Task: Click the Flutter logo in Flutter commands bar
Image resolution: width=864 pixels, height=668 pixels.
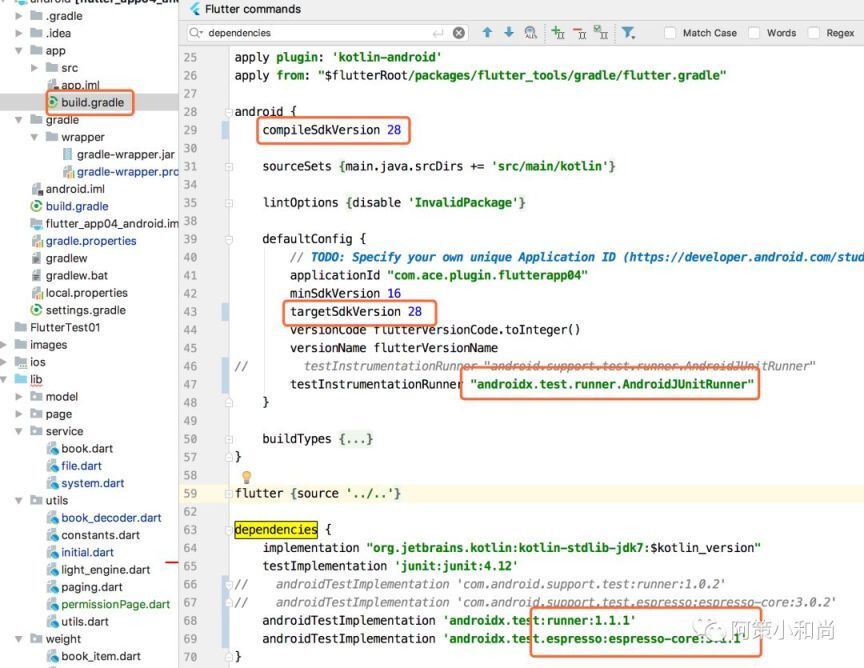Action: 195,9
